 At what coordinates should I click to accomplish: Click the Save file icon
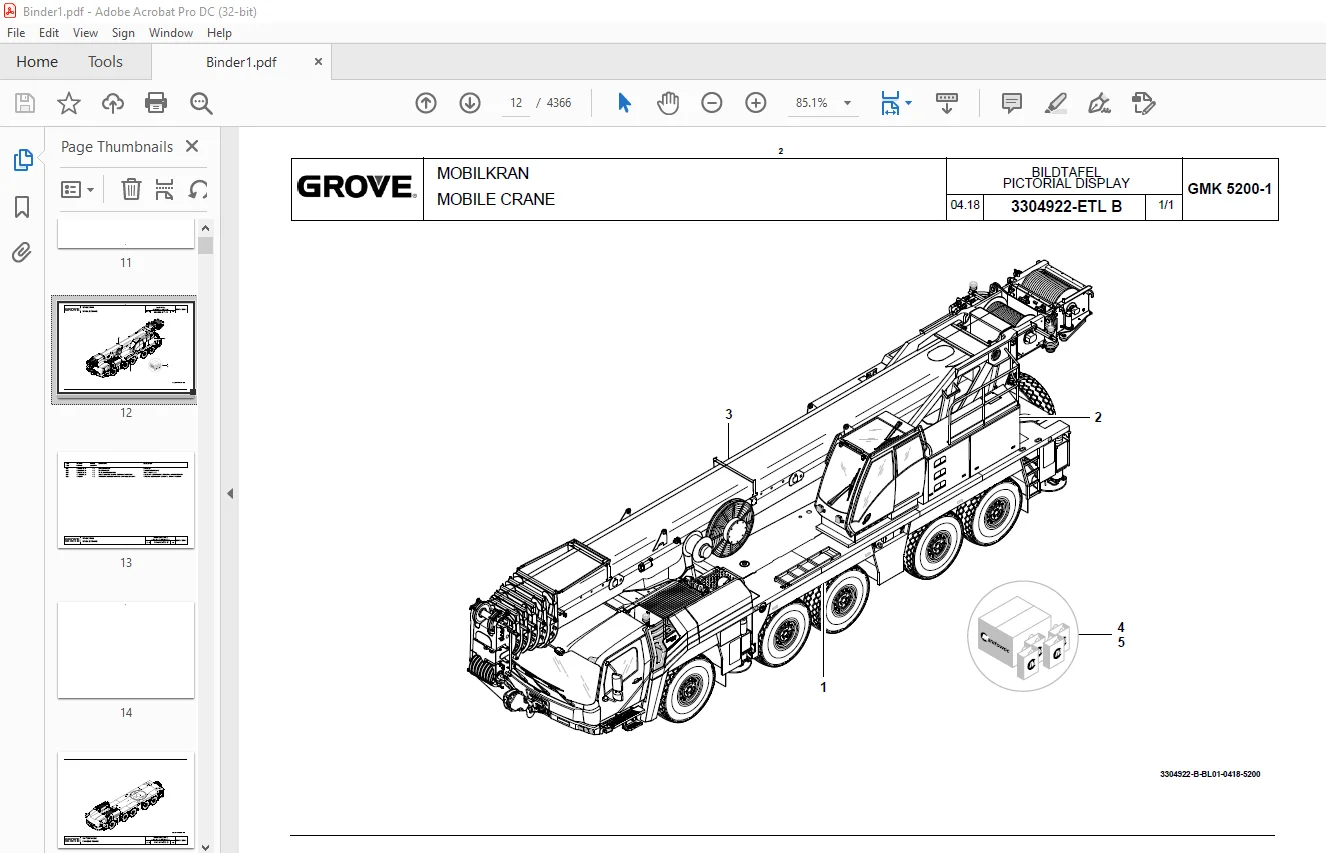pyautogui.click(x=25, y=103)
